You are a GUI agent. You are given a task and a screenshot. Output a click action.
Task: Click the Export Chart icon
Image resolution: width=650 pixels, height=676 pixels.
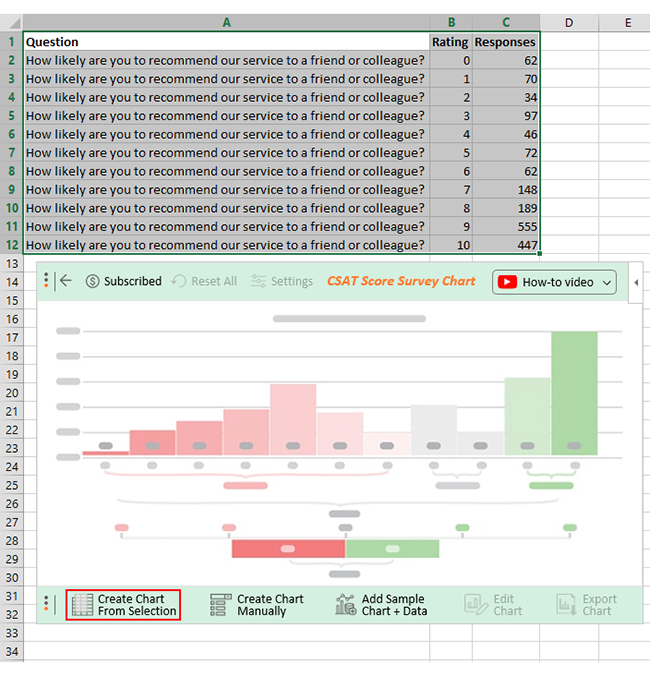point(566,604)
